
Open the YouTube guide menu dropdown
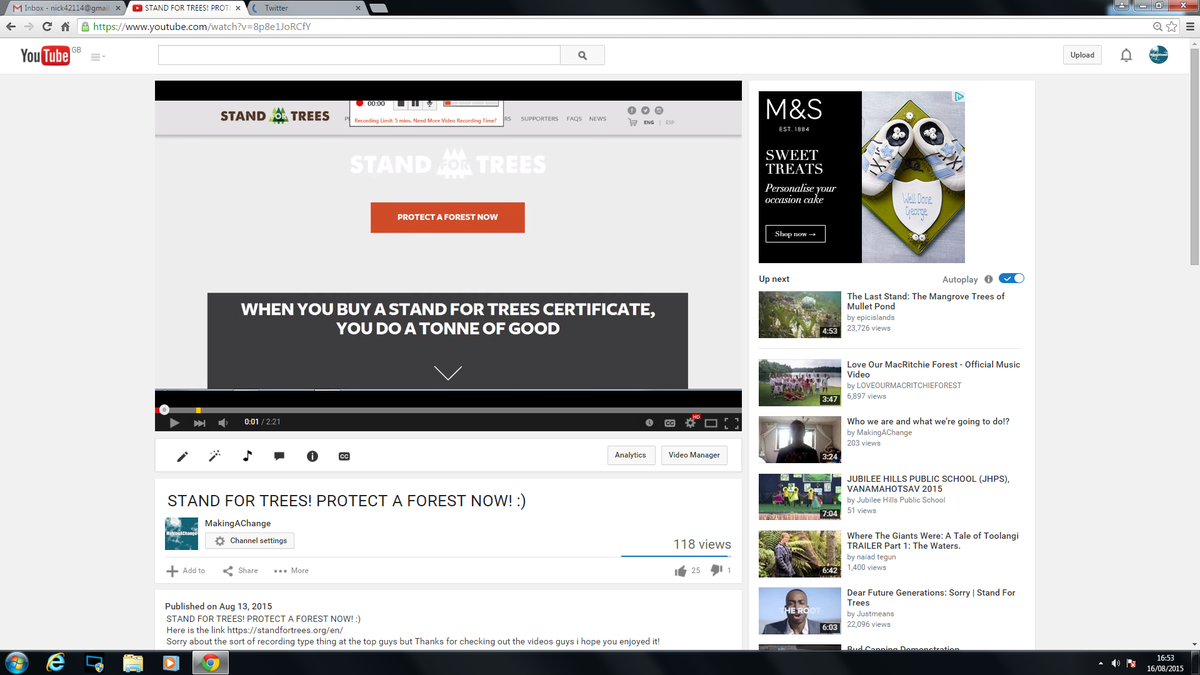[98, 56]
